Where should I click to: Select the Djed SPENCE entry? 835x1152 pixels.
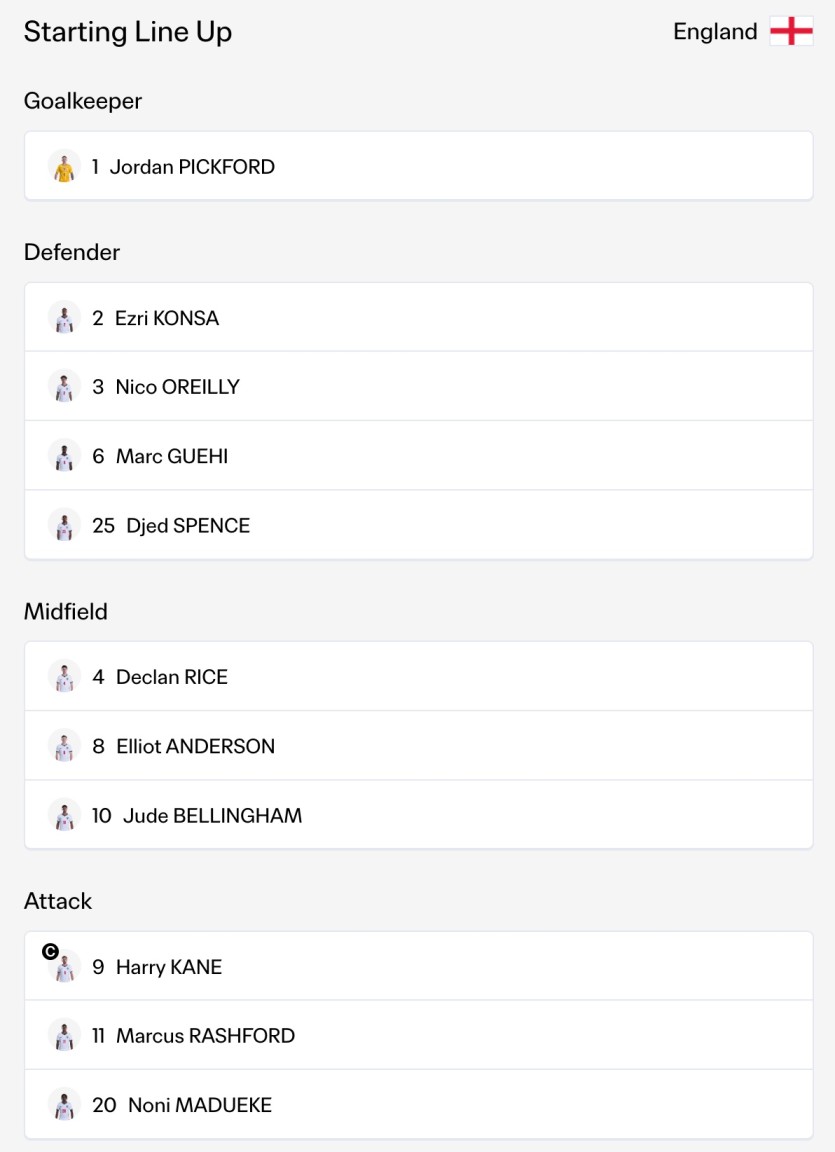pos(419,525)
